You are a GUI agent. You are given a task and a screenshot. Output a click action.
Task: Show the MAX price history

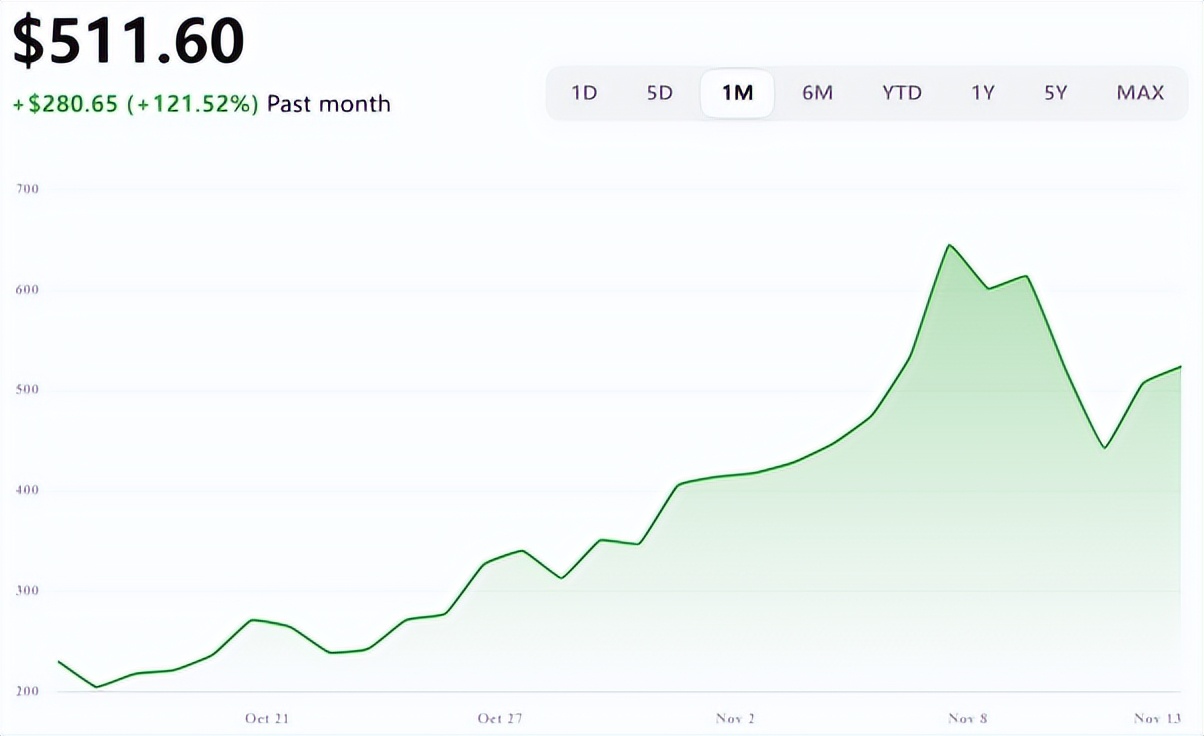[x=1140, y=93]
